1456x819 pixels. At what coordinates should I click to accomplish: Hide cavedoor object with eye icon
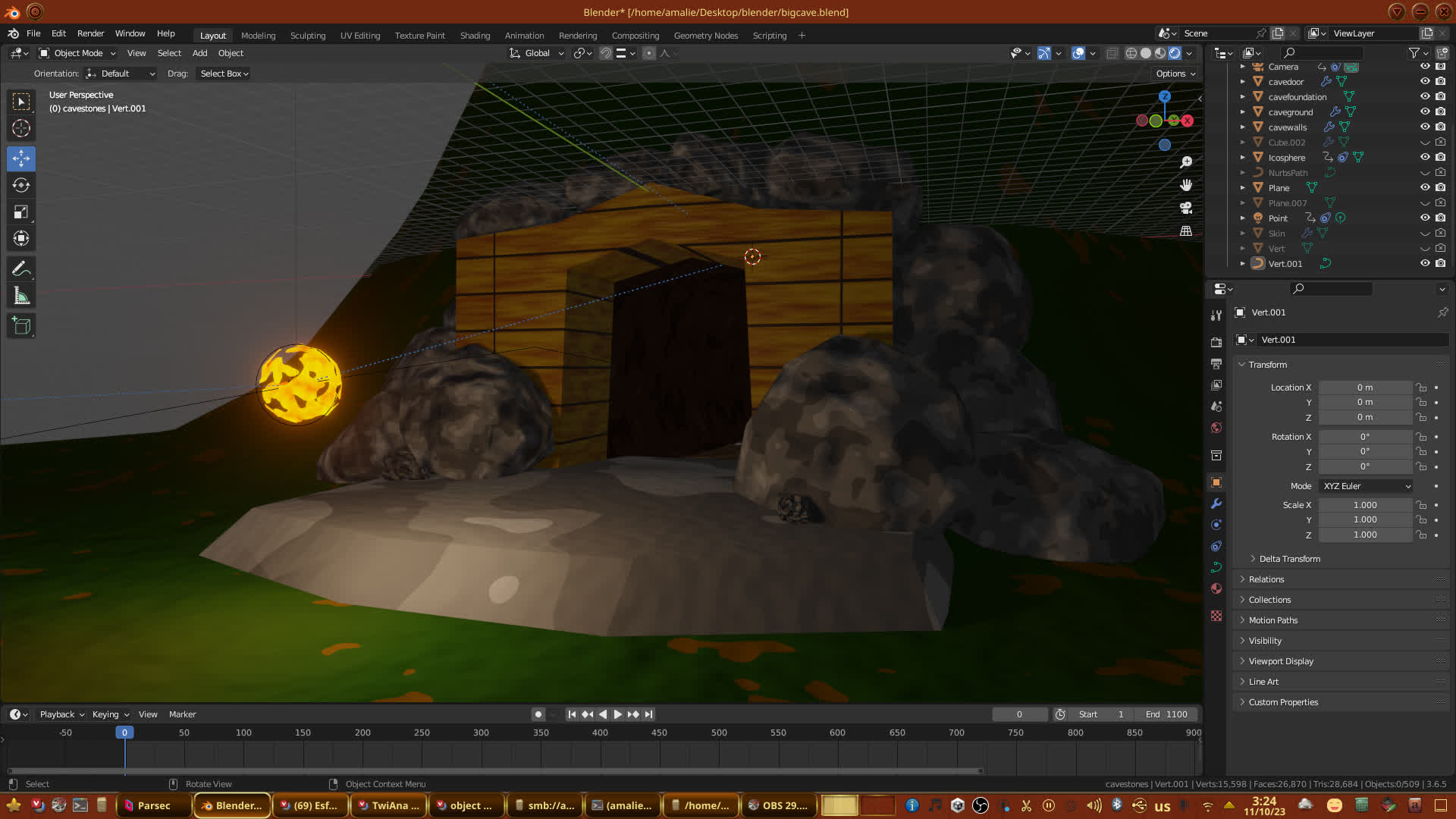point(1425,81)
